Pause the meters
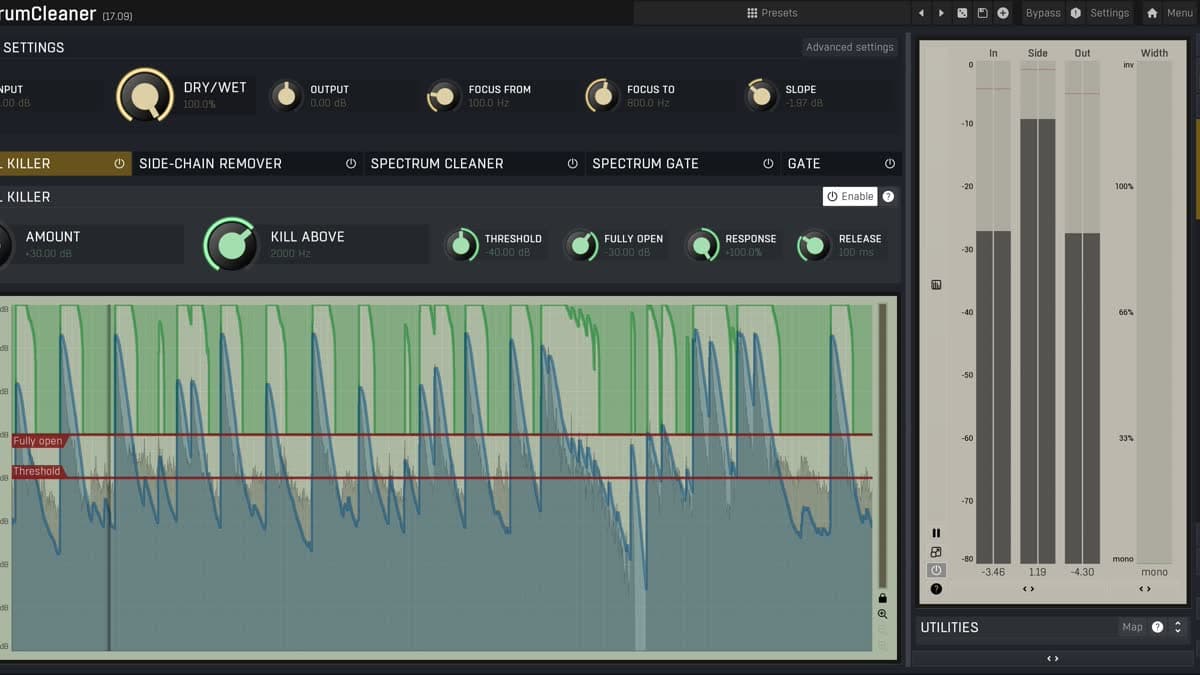Screen dimensions: 1200x675 (936, 533)
